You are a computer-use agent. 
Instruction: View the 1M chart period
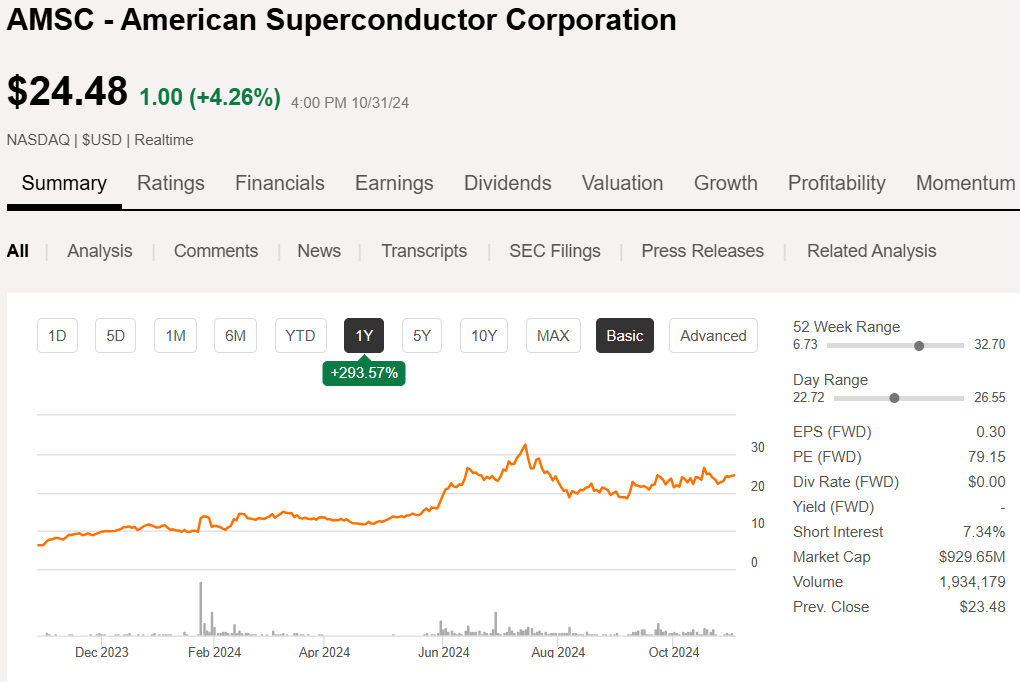(x=175, y=335)
